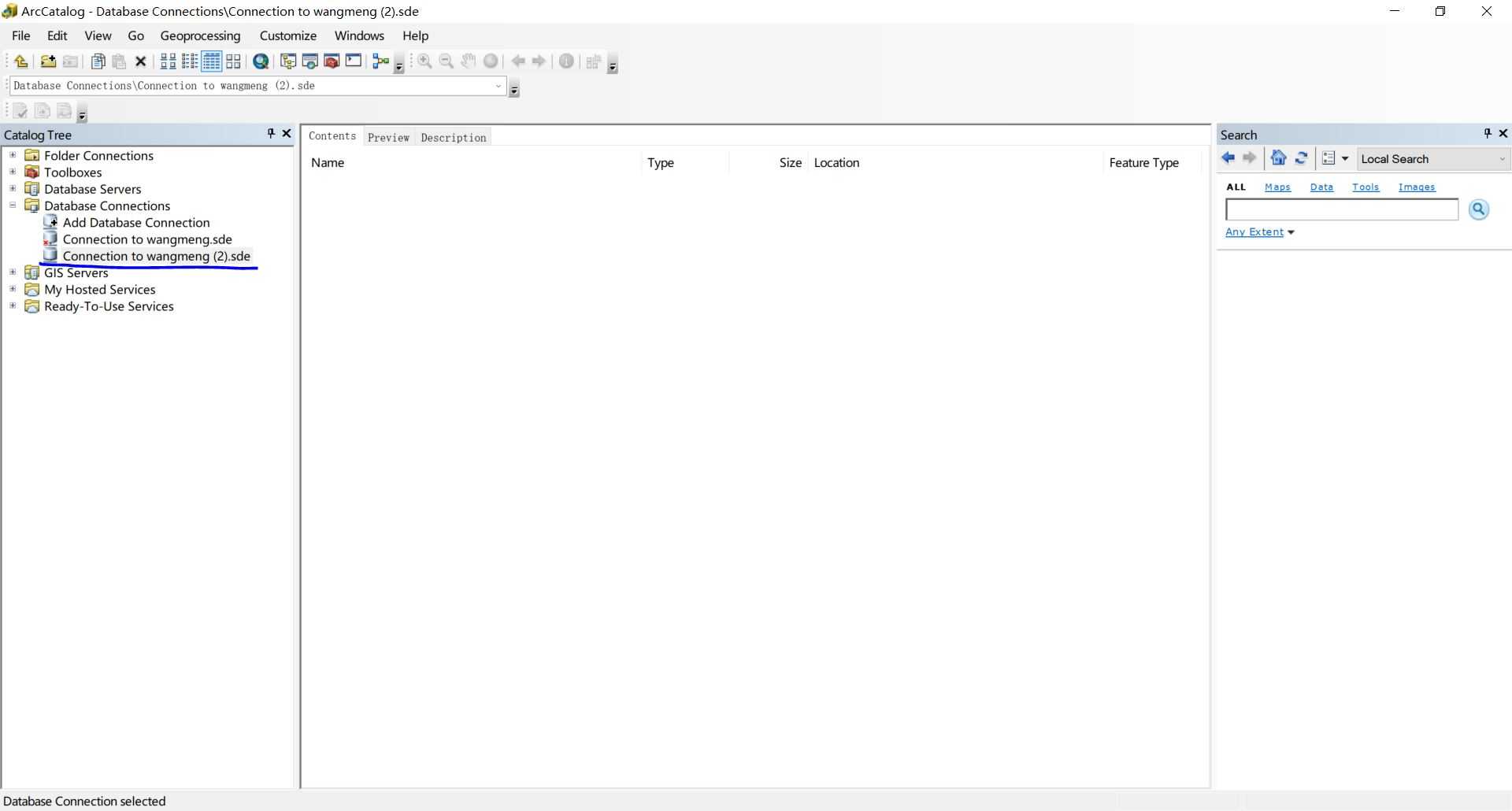Launch the ModelBuilder window icon
1512x811 pixels.
[381, 61]
